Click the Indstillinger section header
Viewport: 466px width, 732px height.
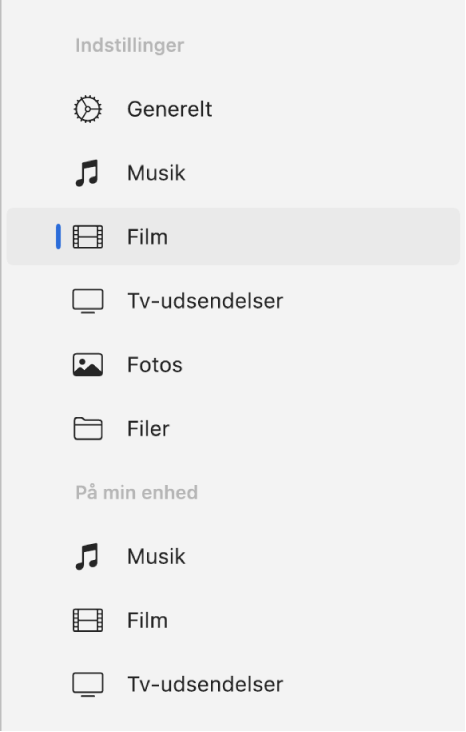130,46
